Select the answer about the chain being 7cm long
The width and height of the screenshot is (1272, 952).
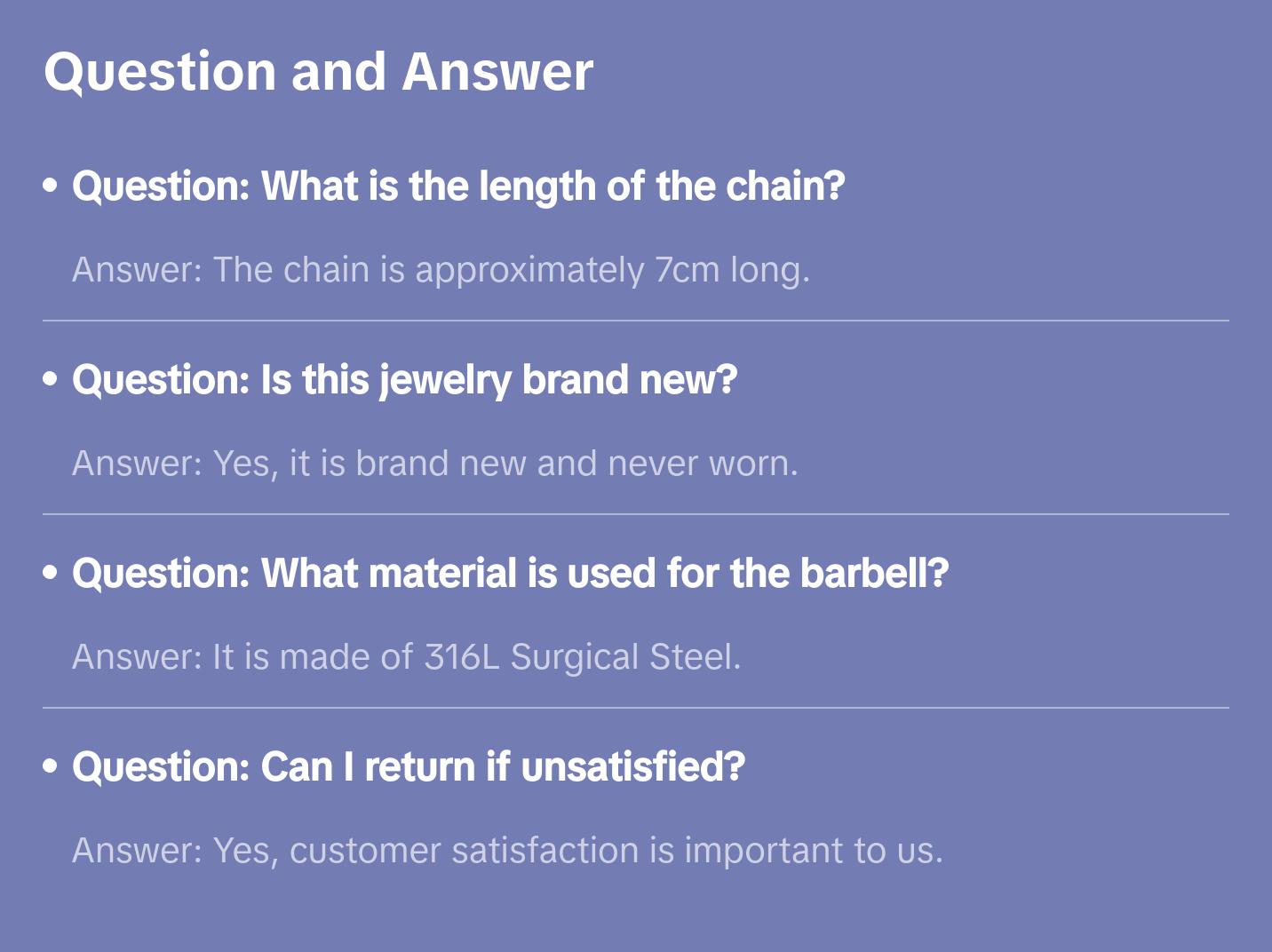[x=441, y=270]
